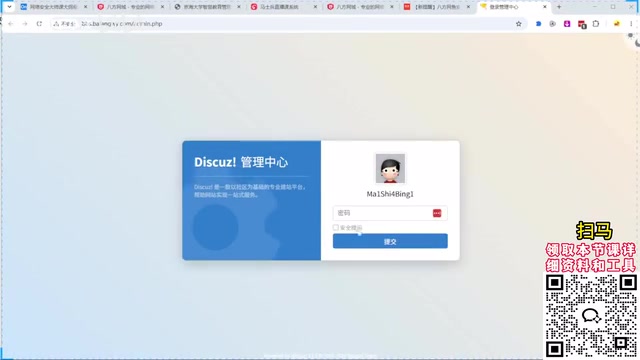Open the Extensions puzzle-piece menu

click(596, 24)
